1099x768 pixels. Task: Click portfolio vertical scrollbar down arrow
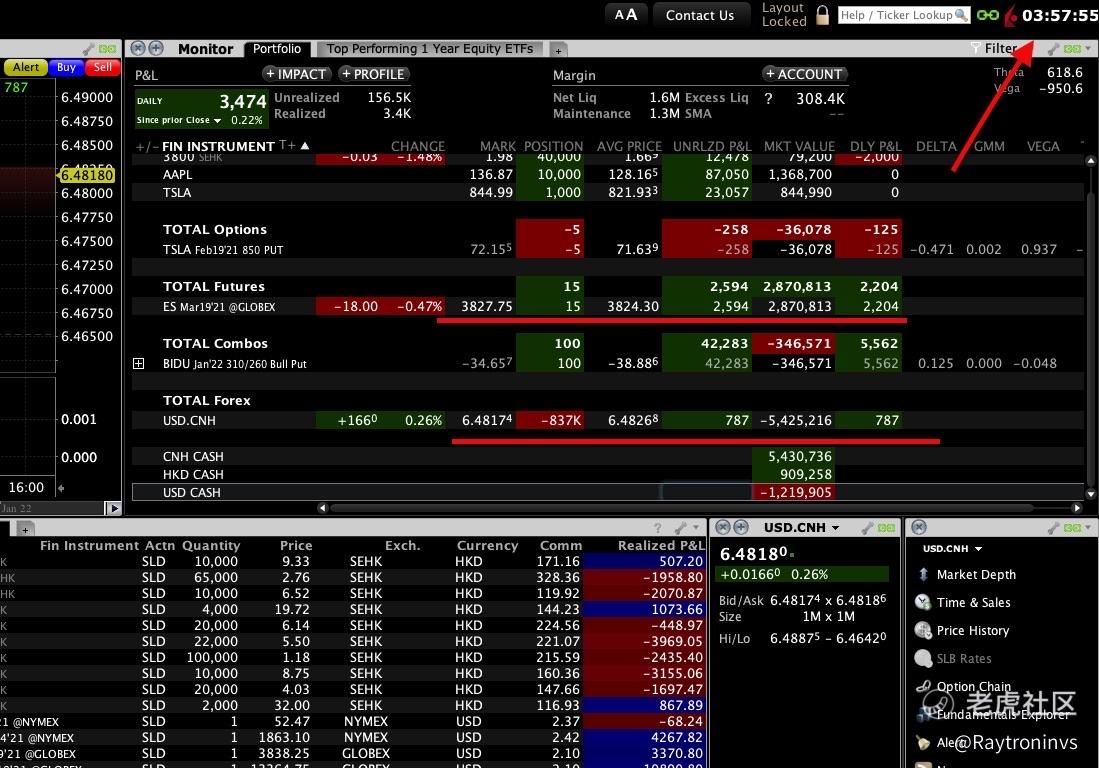click(1091, 494)
